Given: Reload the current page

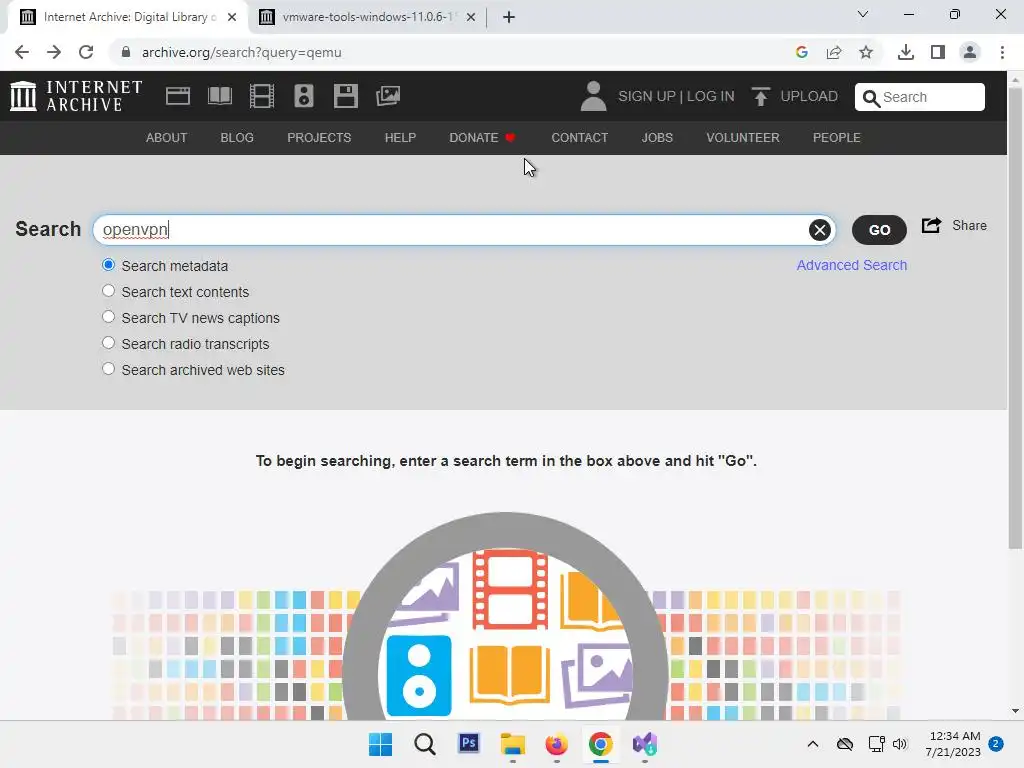Looking at the screenshot, I should tap(86, 52).
